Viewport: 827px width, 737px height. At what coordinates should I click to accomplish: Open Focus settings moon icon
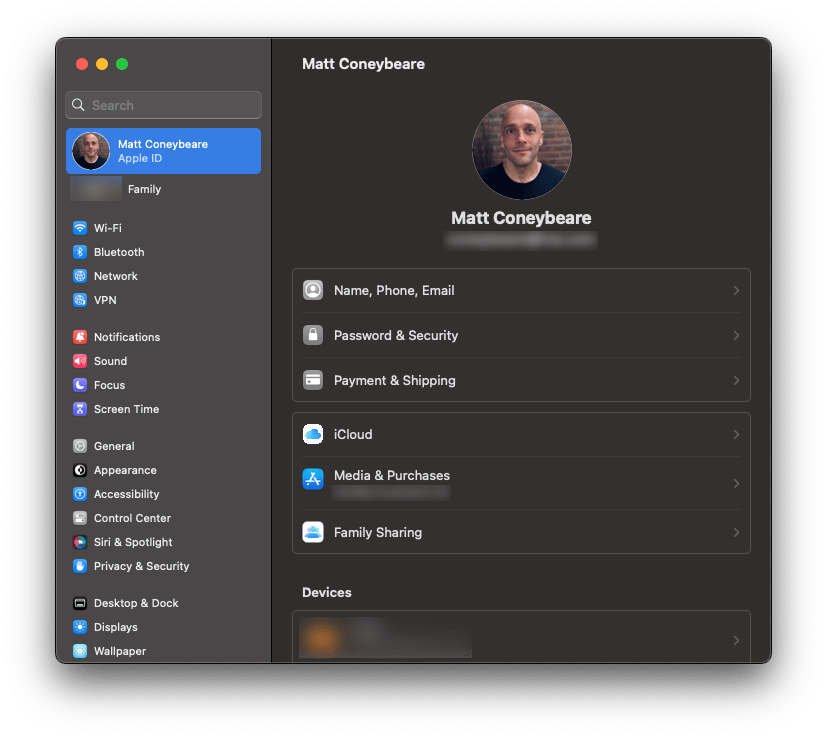click(80, 385)
